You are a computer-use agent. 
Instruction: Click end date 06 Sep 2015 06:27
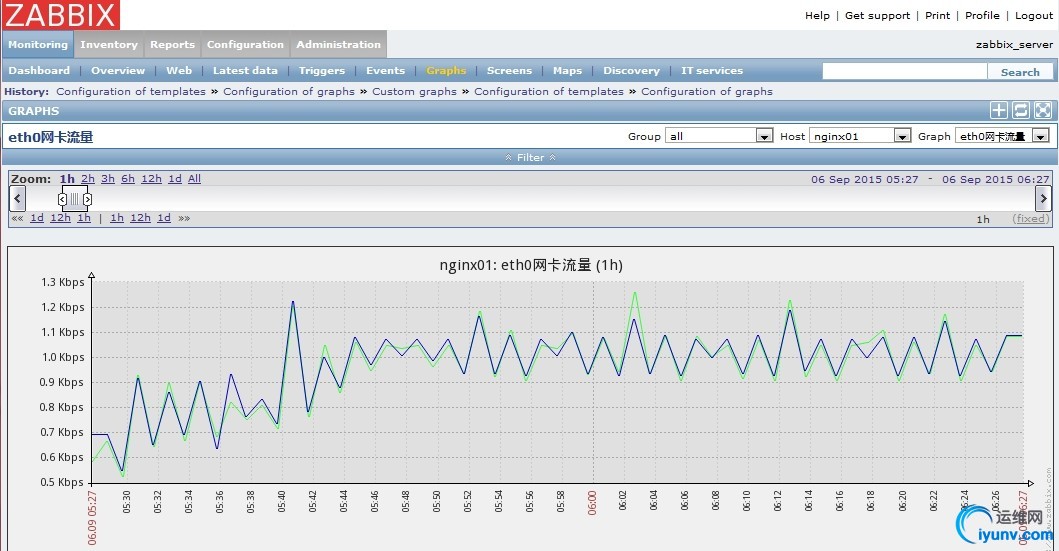[996, 180]
